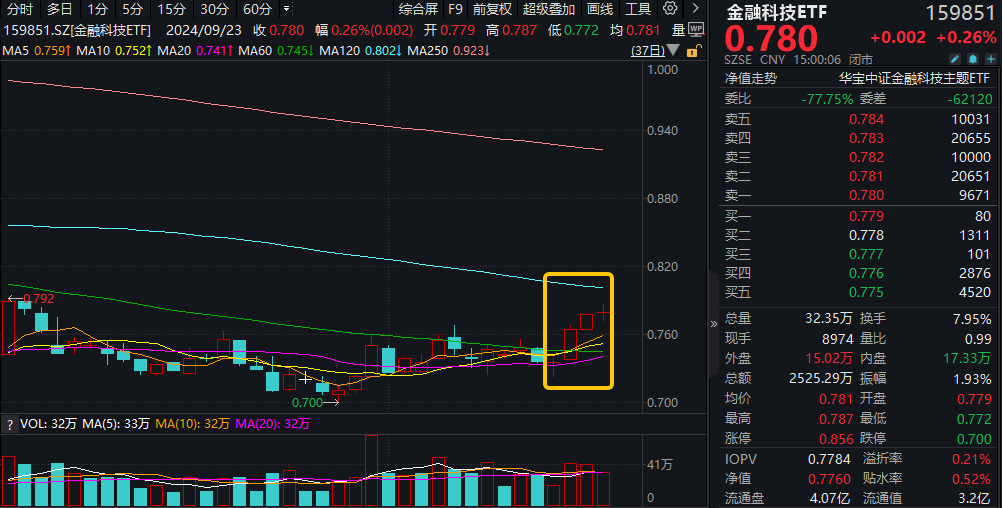This screenshot has height=508, width=1003.
Task: Click the IOPV 0.7784 value
Action: [x=829, y=459]
